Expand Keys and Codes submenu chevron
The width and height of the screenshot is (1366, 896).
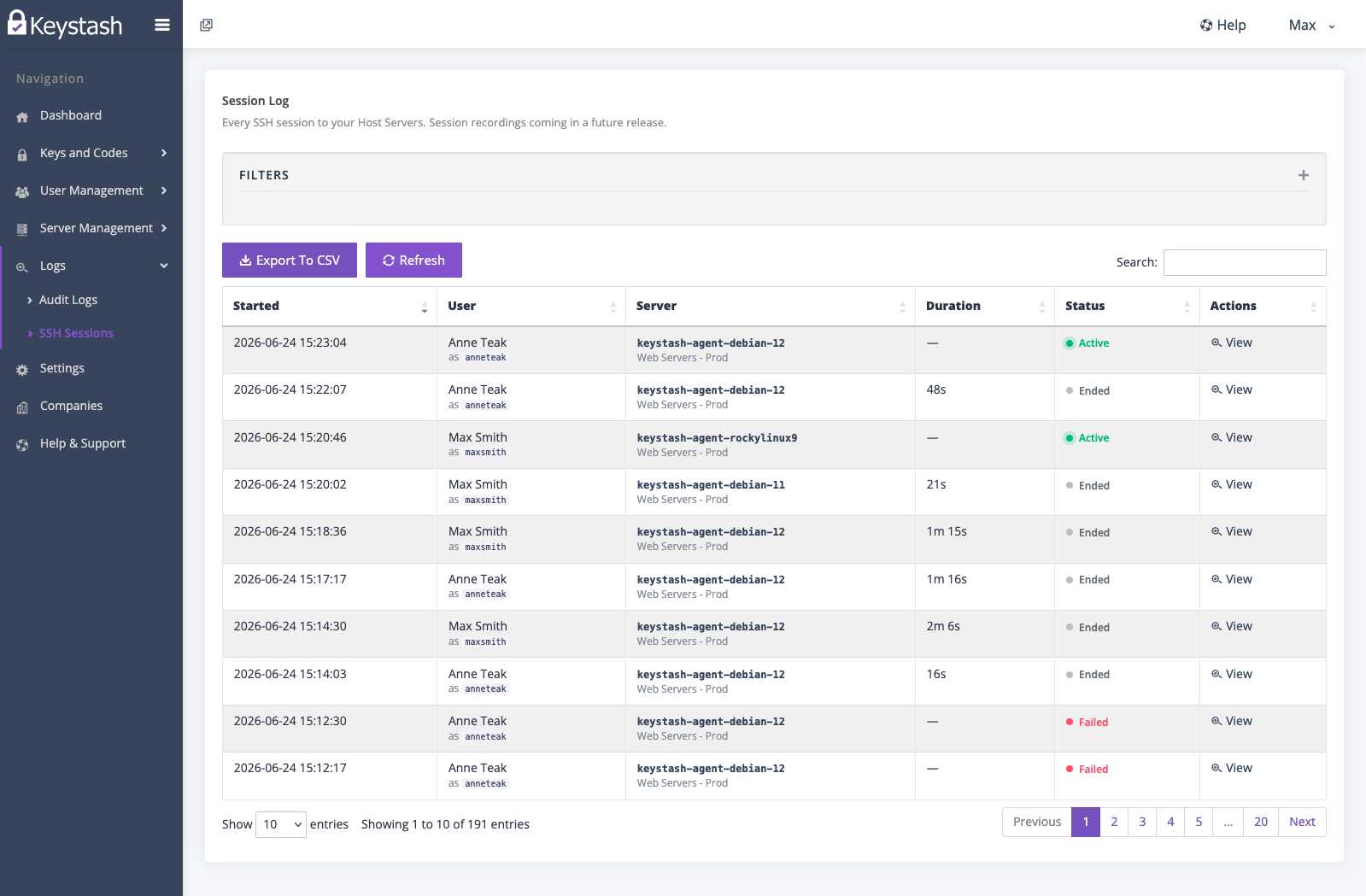click(164, 153)
